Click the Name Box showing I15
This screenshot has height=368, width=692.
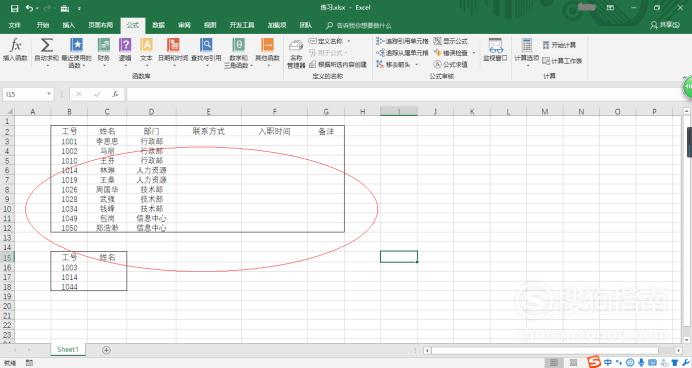(x=24, y=94)
